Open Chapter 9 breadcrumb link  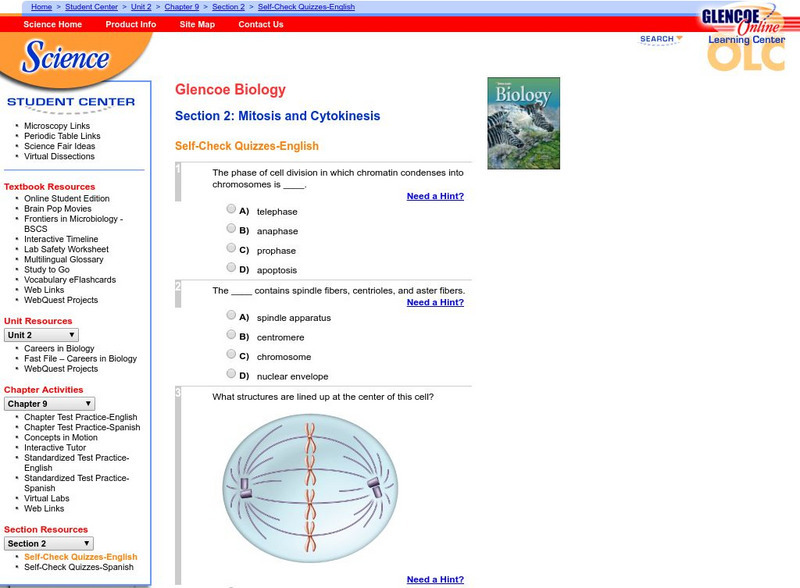point(182,7)
